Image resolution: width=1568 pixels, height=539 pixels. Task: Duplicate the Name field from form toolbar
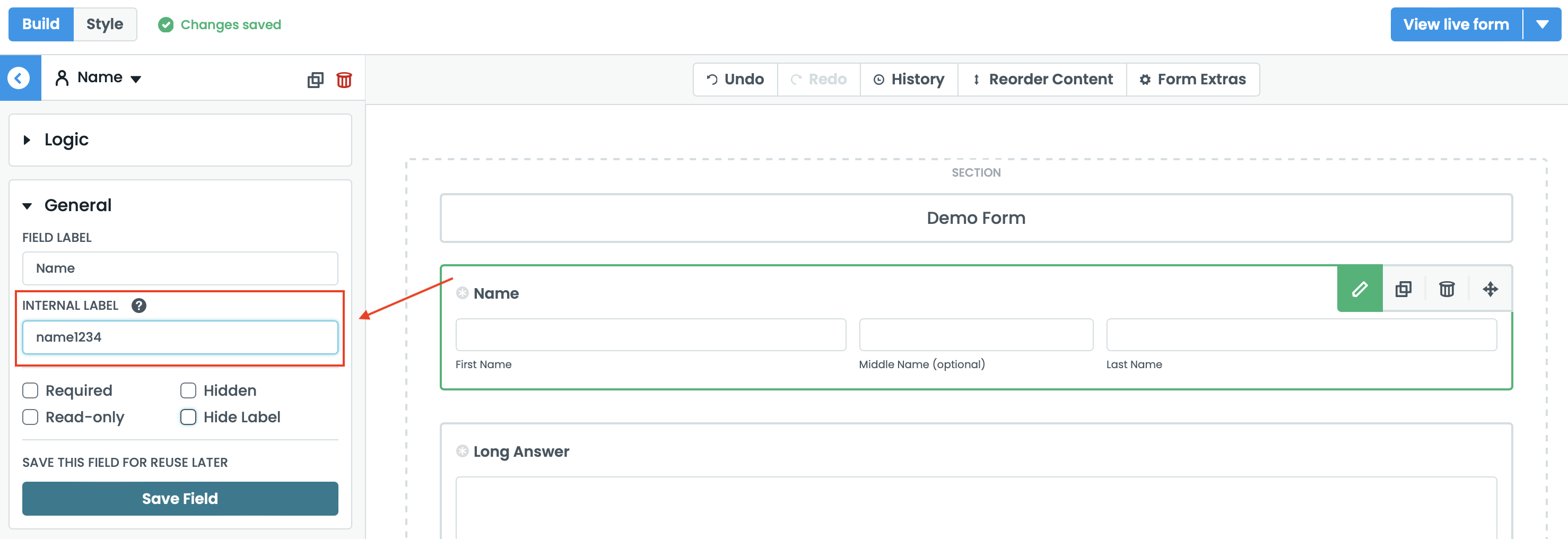[1403, 289]
